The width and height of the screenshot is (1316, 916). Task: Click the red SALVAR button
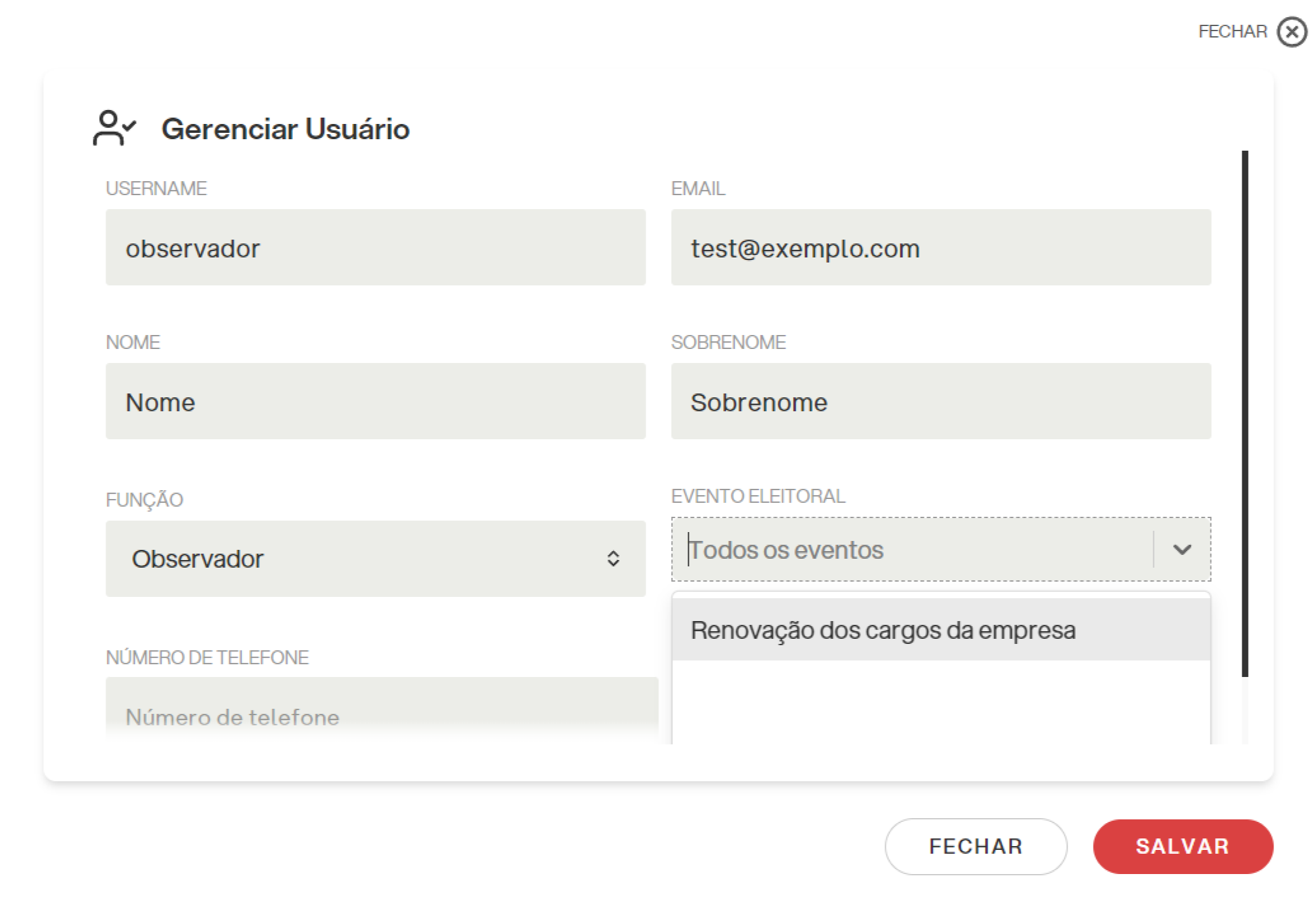coord(1183,846)
